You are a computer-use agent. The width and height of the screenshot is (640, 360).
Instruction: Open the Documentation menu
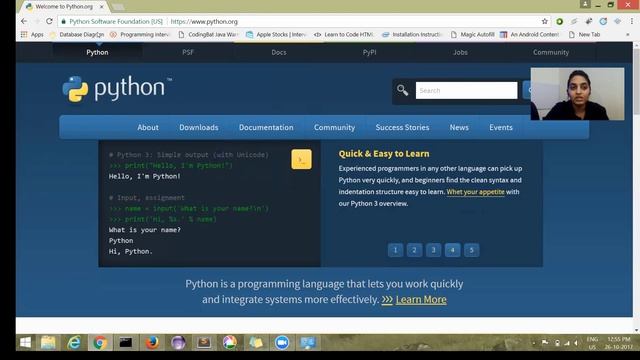pyautogui.click(x=266, y=127)
